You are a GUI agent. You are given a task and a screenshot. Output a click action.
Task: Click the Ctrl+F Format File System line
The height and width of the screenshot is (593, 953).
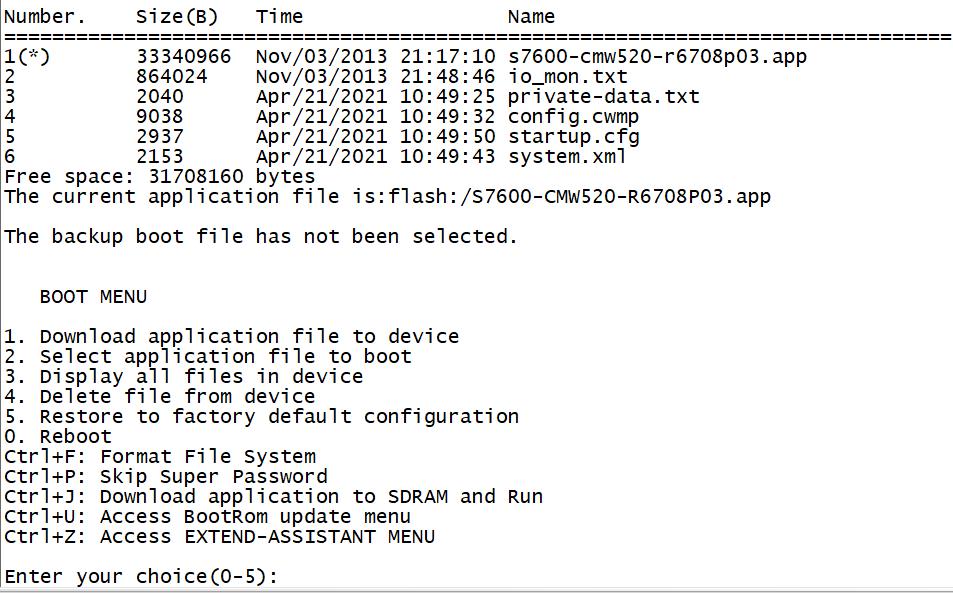coord(160,457)
